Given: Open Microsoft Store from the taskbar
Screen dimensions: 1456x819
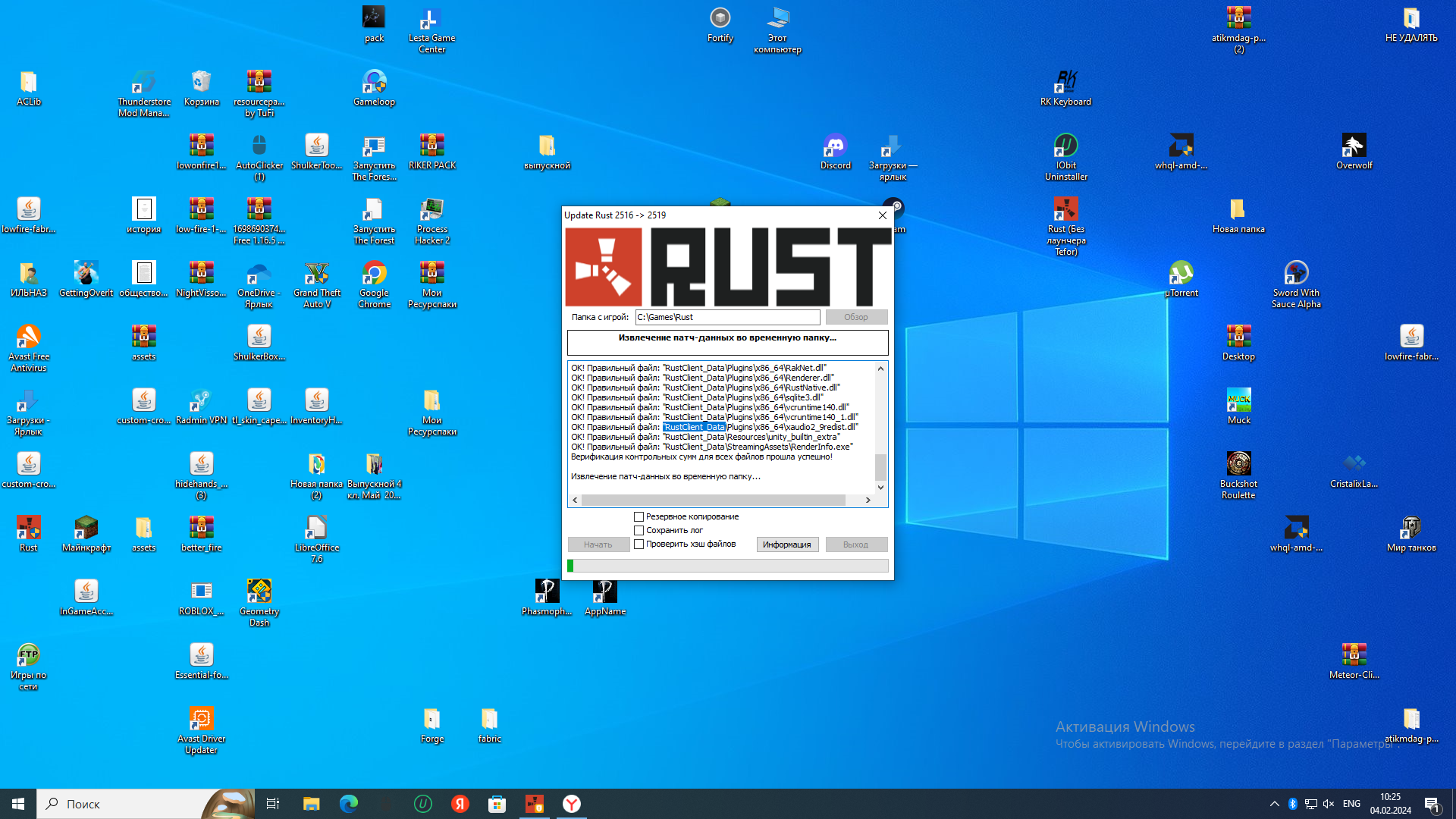Looking at the screenshot, I should click(497, 804).
